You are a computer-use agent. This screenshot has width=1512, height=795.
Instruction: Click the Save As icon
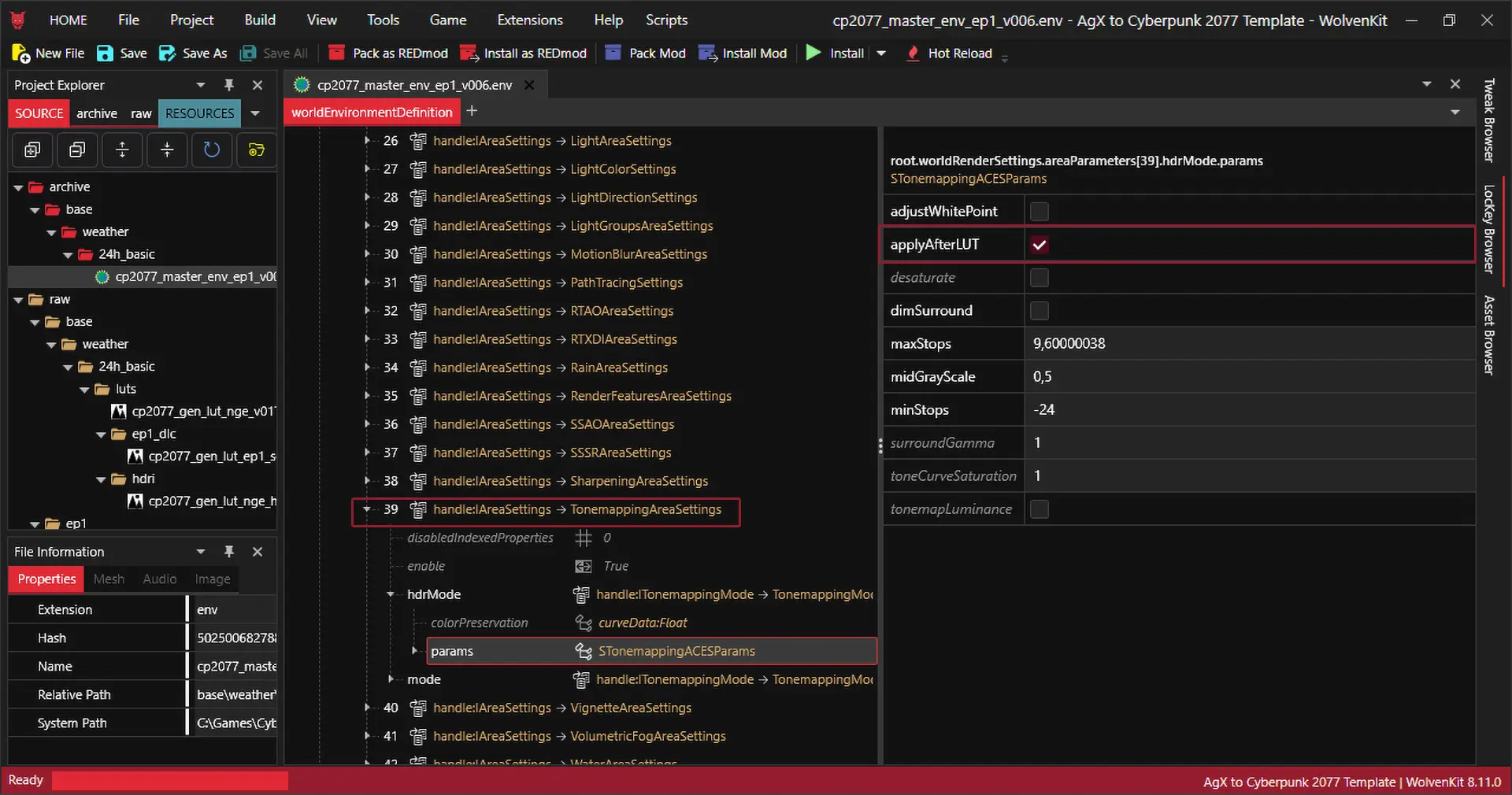(167, 54)
